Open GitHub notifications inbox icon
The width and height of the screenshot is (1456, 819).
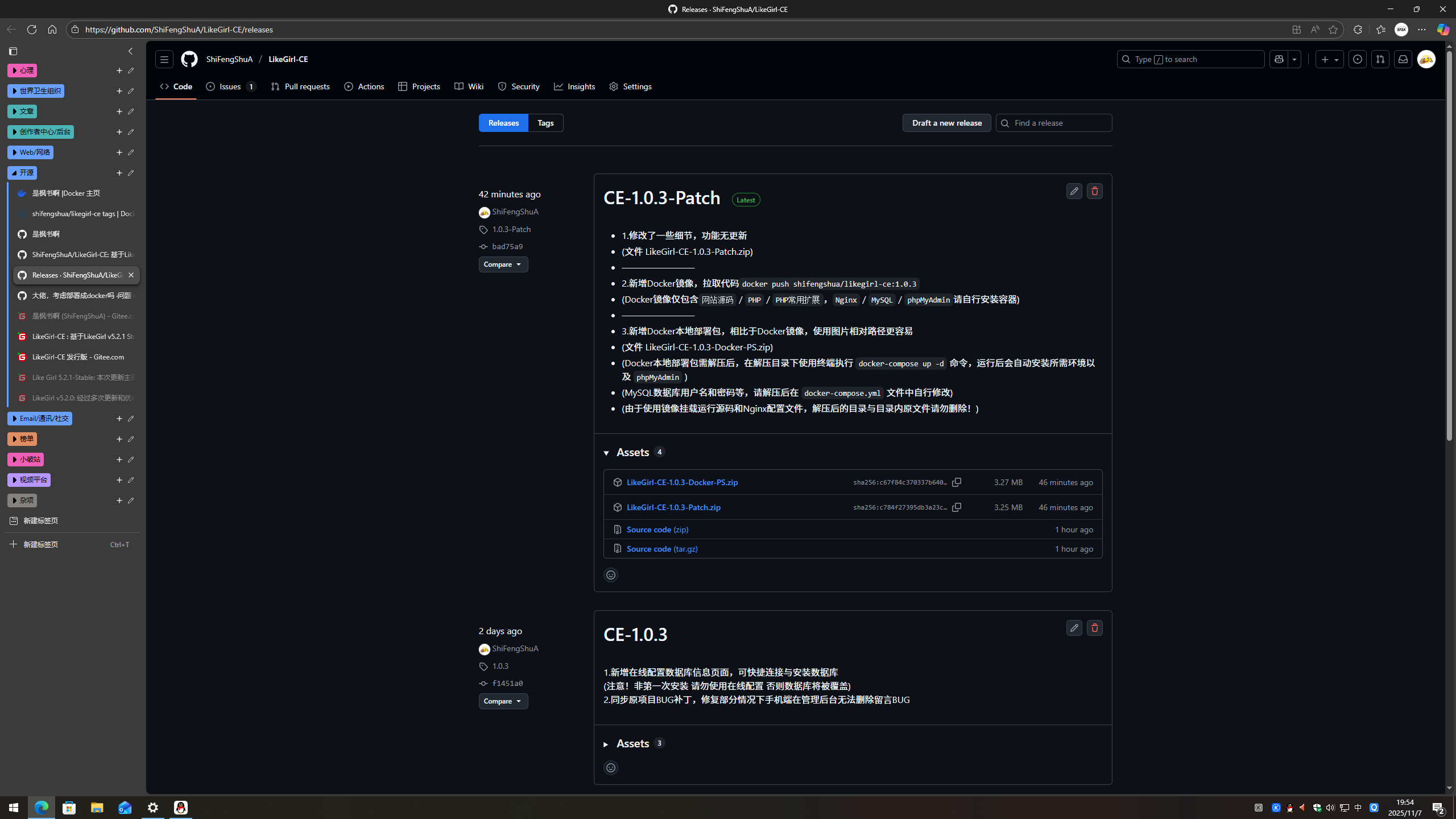click(1403, 59)
